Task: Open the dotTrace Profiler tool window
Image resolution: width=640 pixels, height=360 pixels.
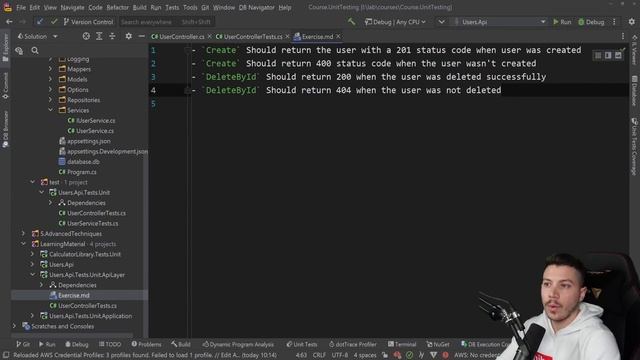Action: coord(353,344)
